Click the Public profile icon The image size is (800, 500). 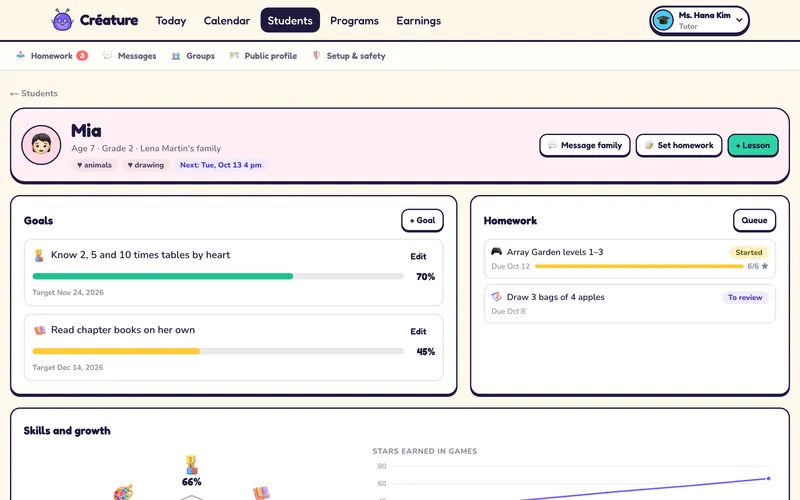point(234,55)
